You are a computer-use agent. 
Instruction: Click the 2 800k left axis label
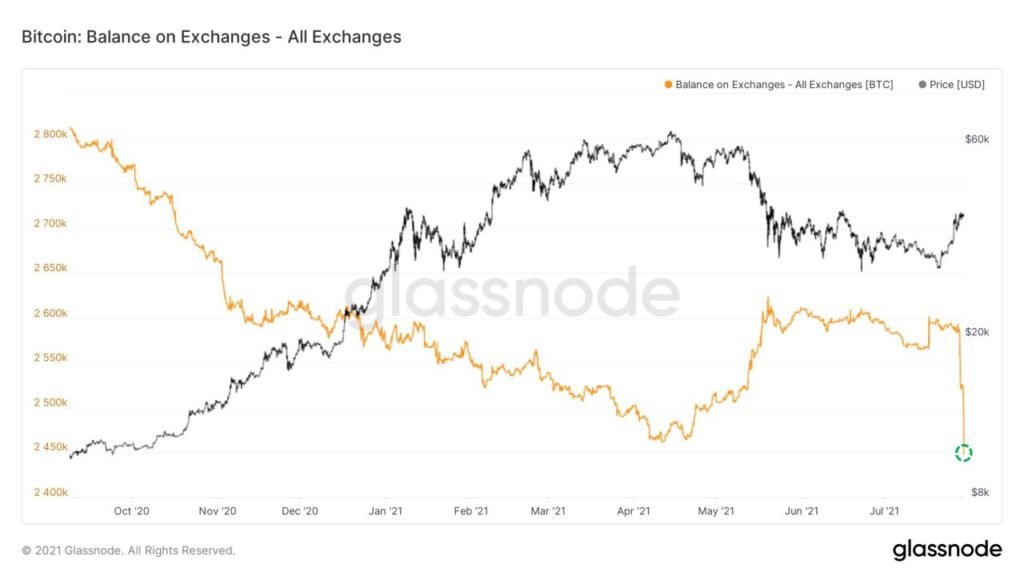coord(47,134)
